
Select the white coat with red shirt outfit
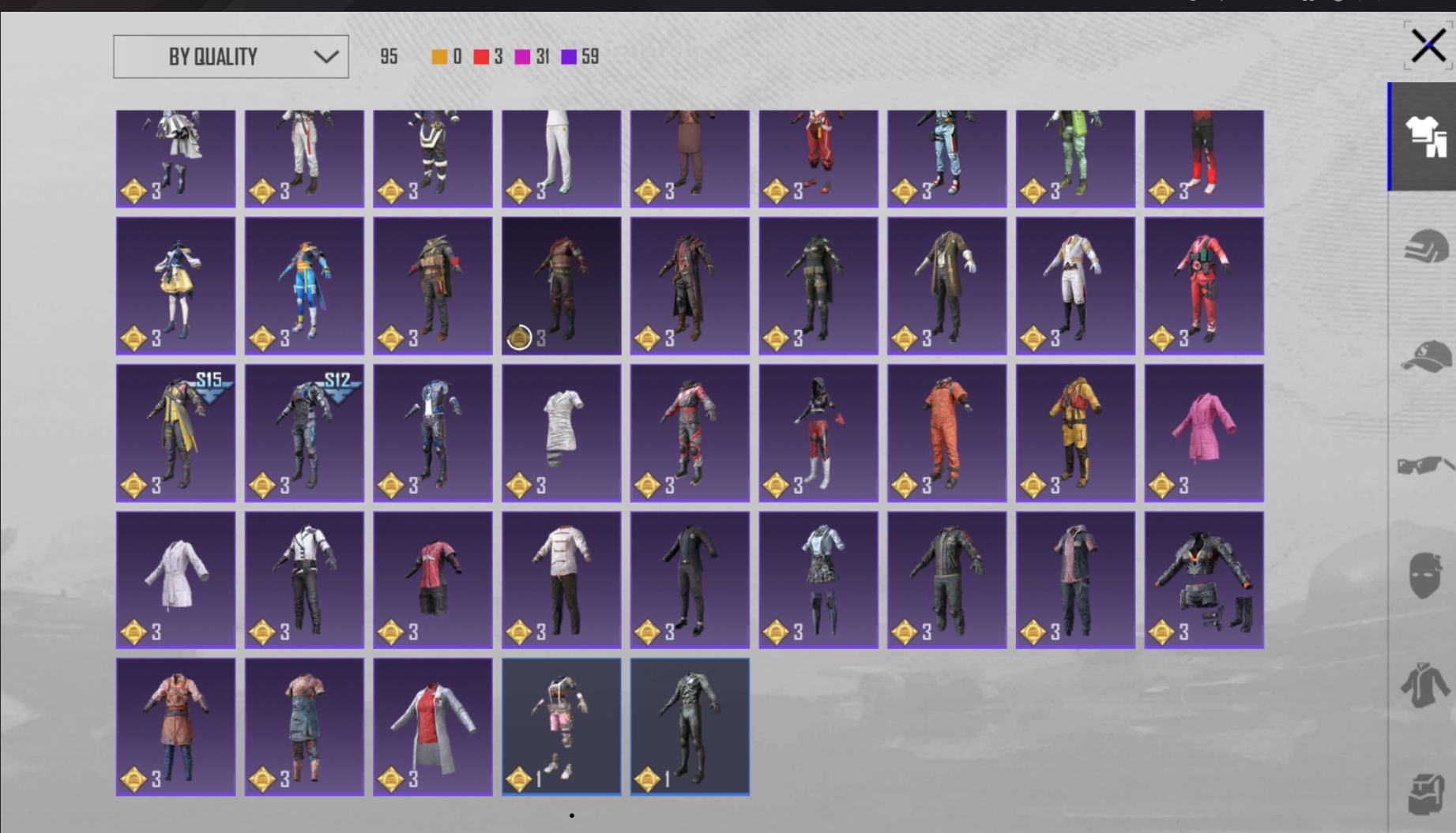point(433,727)
